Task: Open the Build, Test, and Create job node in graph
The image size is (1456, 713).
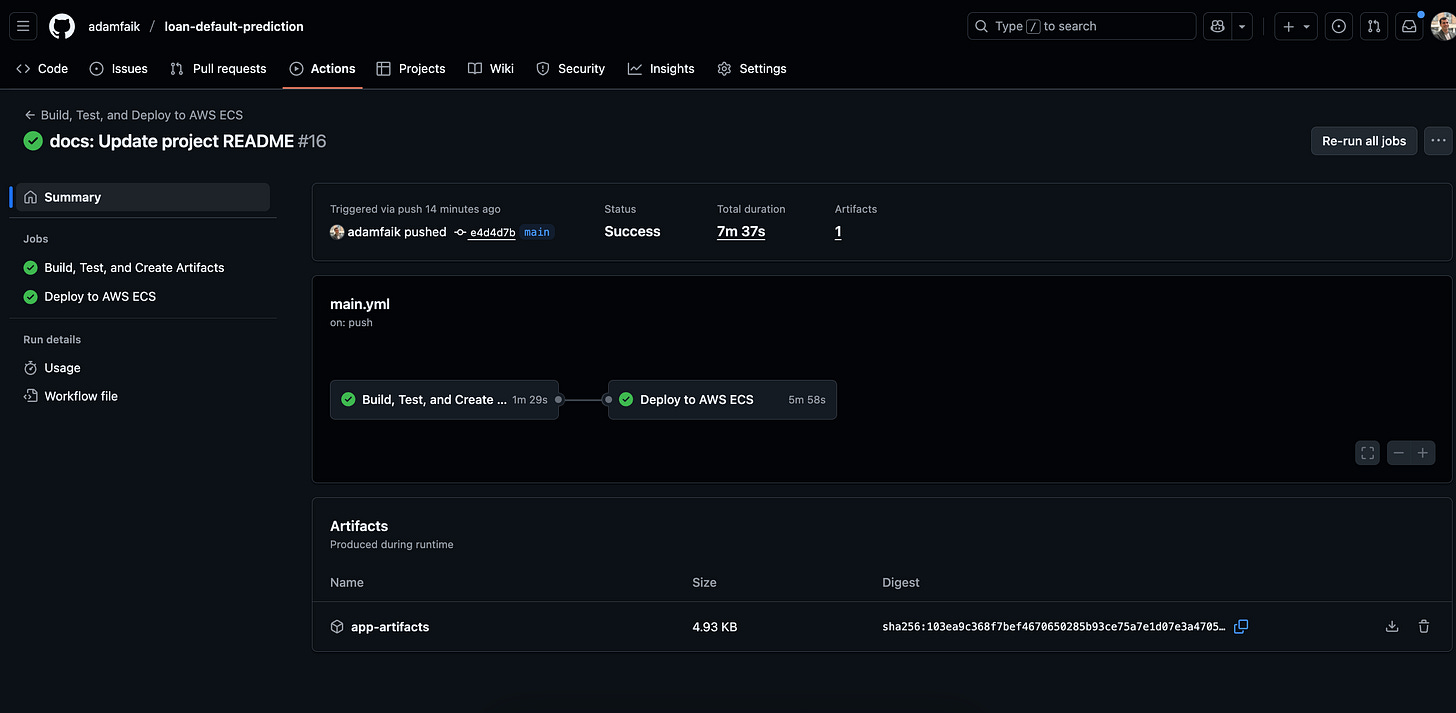Action: 444,399
